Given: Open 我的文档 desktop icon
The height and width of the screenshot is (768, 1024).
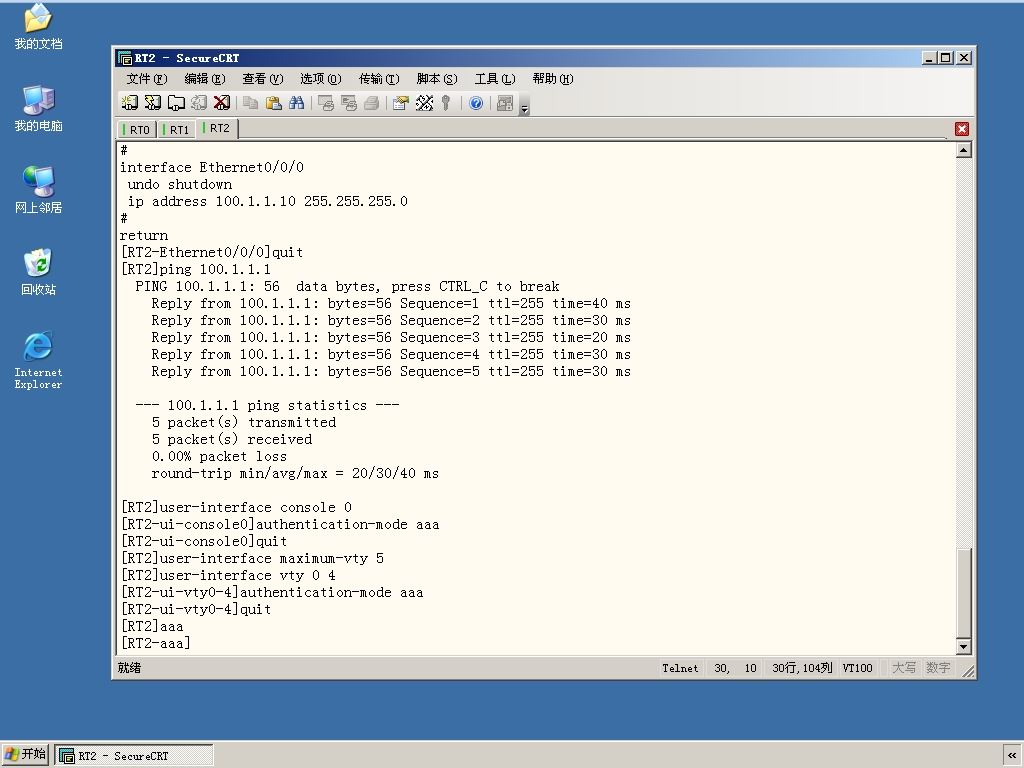Looking at the screenshot, I should pos(38,26).
